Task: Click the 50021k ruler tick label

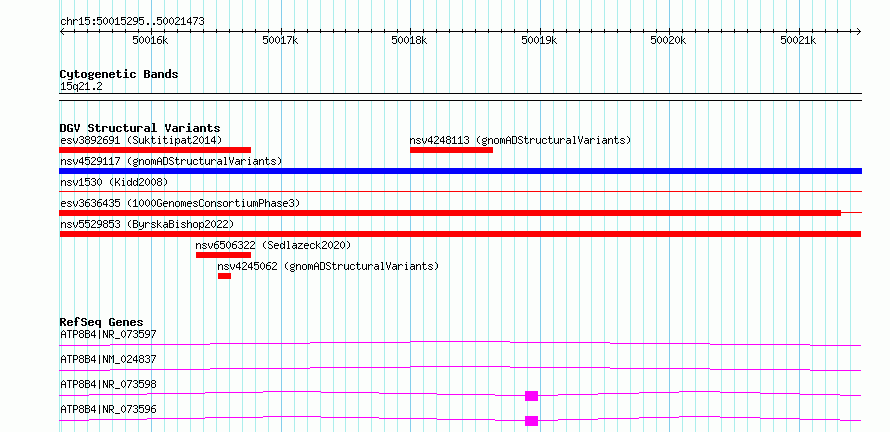Action: coord(799,40)
